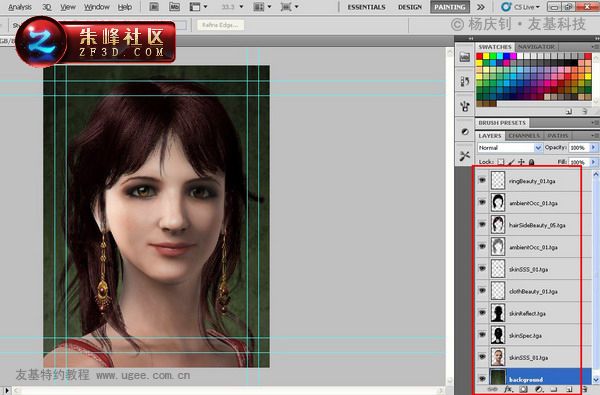The image size is (600, 395).
Task: Hide the background layer
Action: click(x=482, y=379)
